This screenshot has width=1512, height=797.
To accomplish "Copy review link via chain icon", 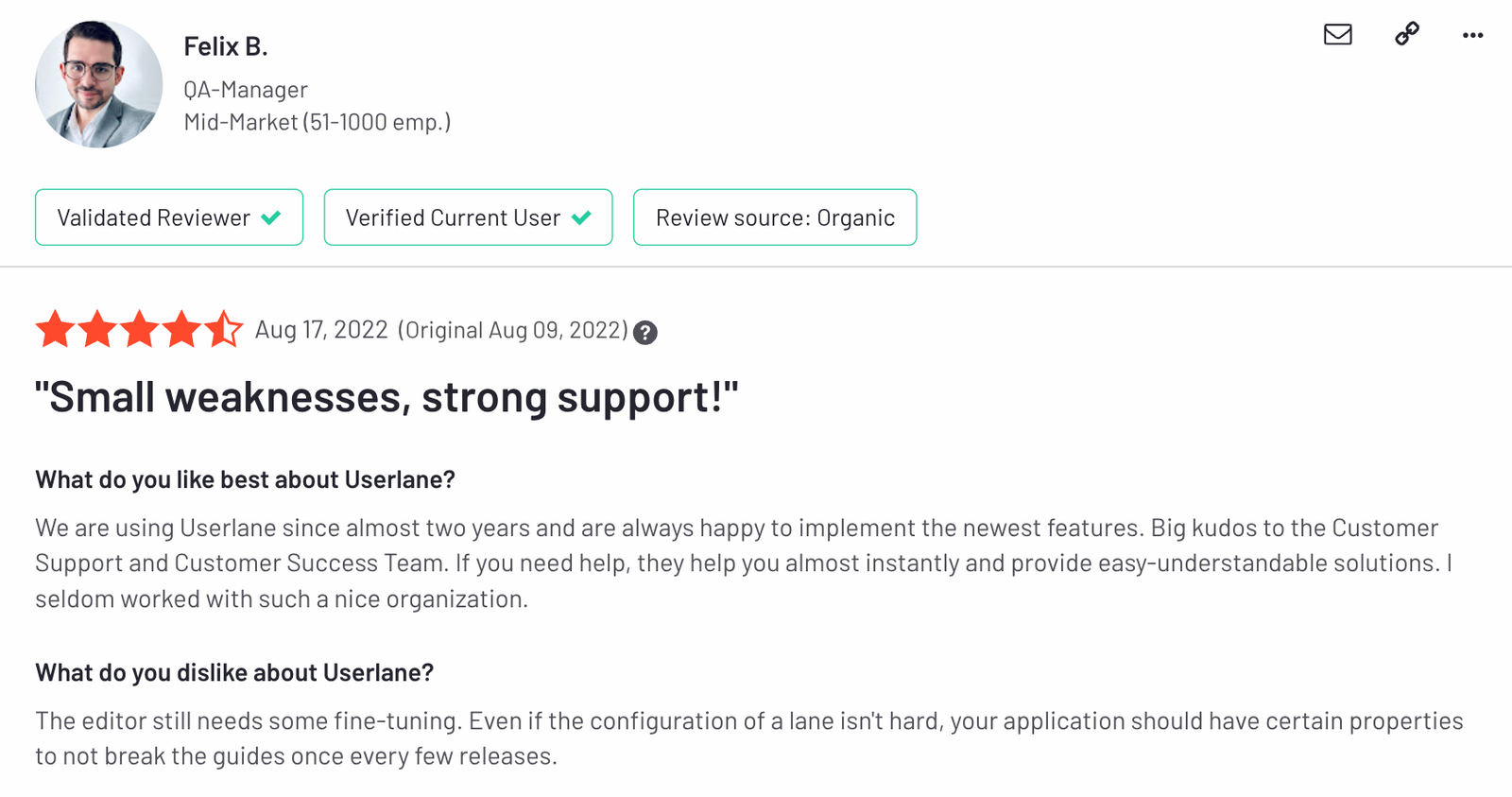I will 1407,34.
